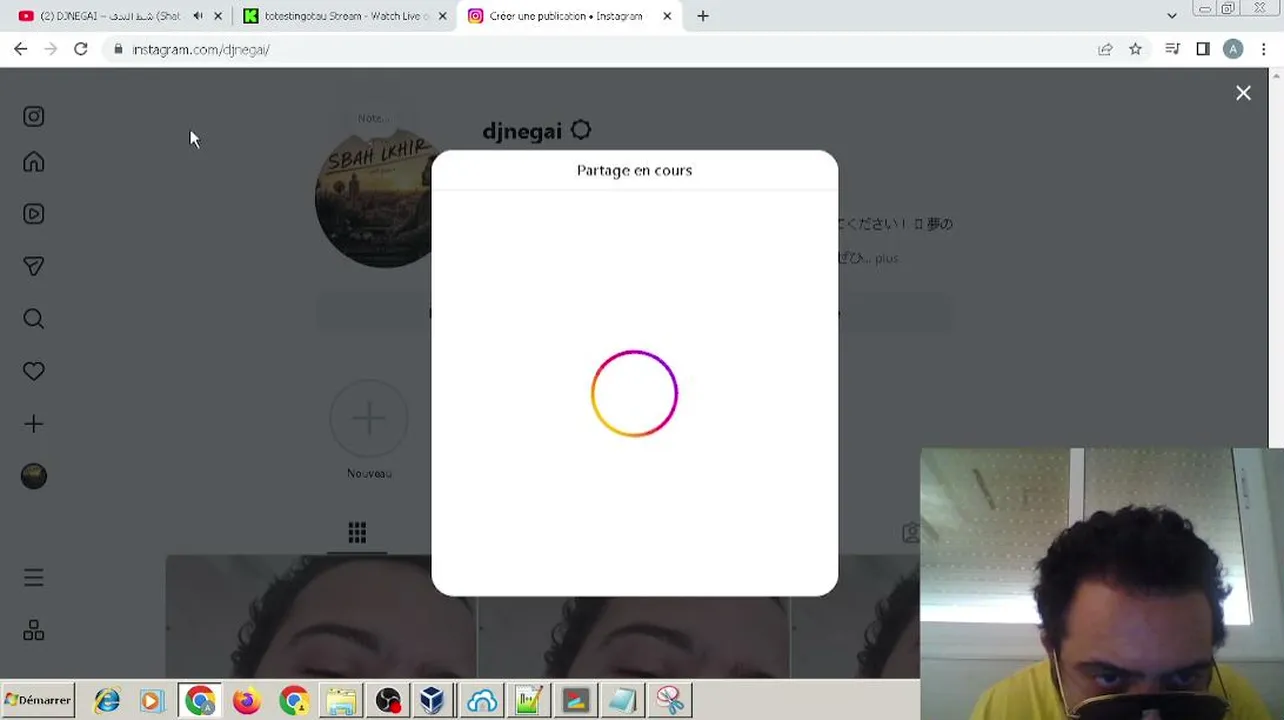Click the 'Partage en cours' dialog title
Viewport: 1284px width, 720px height.
(x=634, y=170)
